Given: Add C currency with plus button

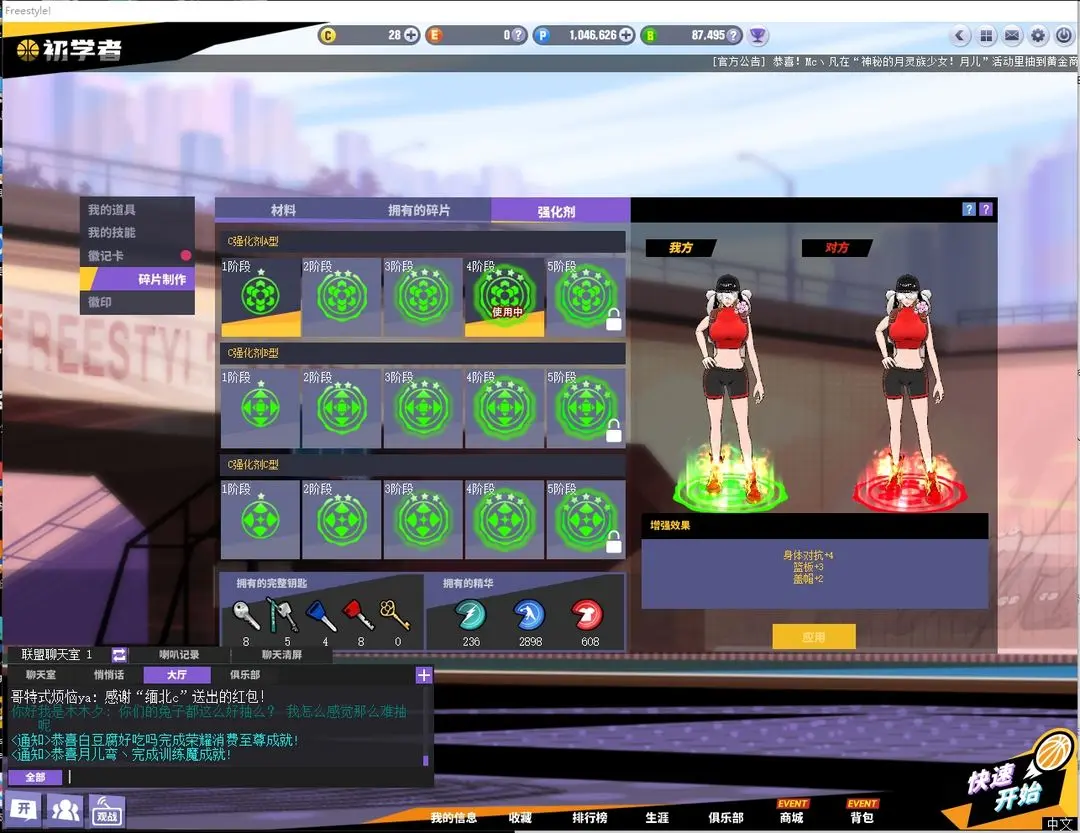Looking at the screenshot, I should tap(411, 35).
